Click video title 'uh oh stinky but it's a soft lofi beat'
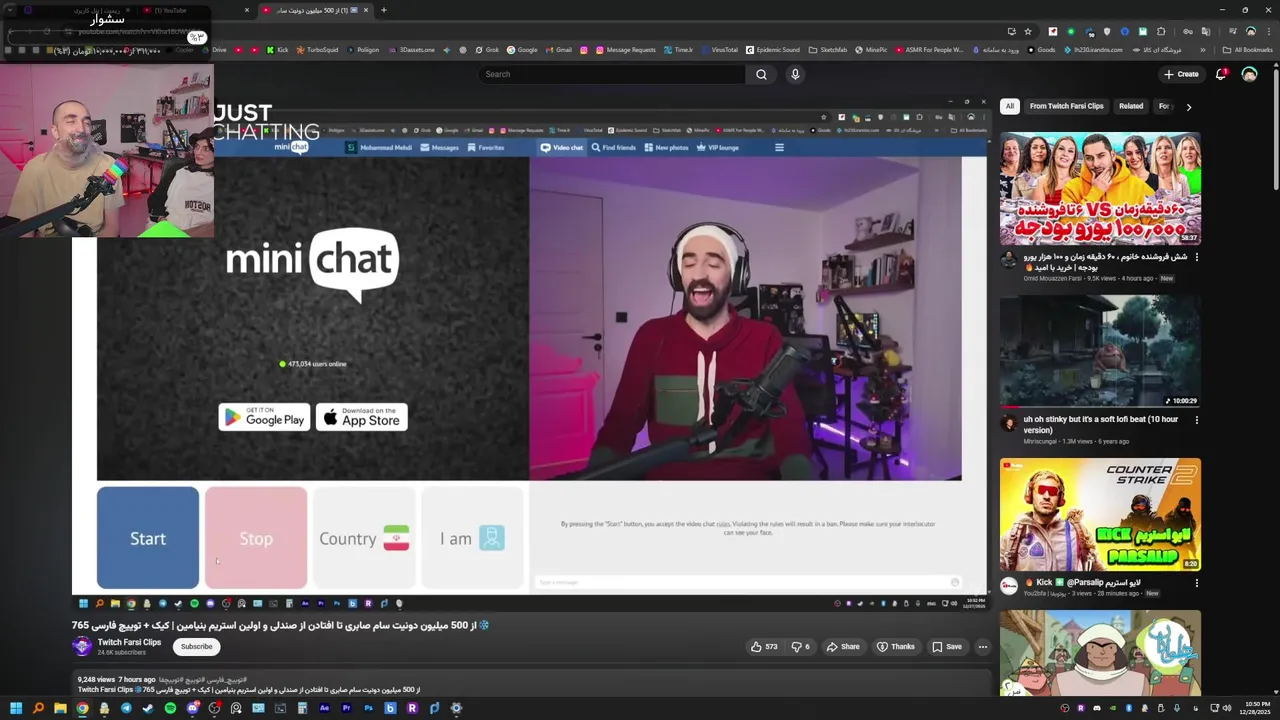1280x720 pixels. (x=1101, y=425)
